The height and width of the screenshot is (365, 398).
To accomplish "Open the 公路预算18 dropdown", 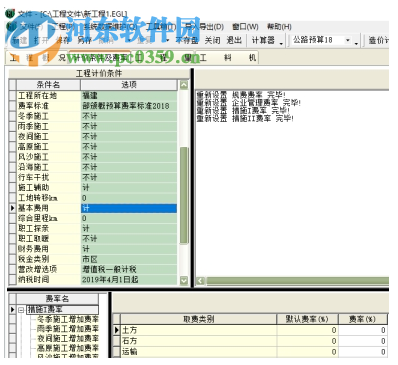I will [348, 41].
